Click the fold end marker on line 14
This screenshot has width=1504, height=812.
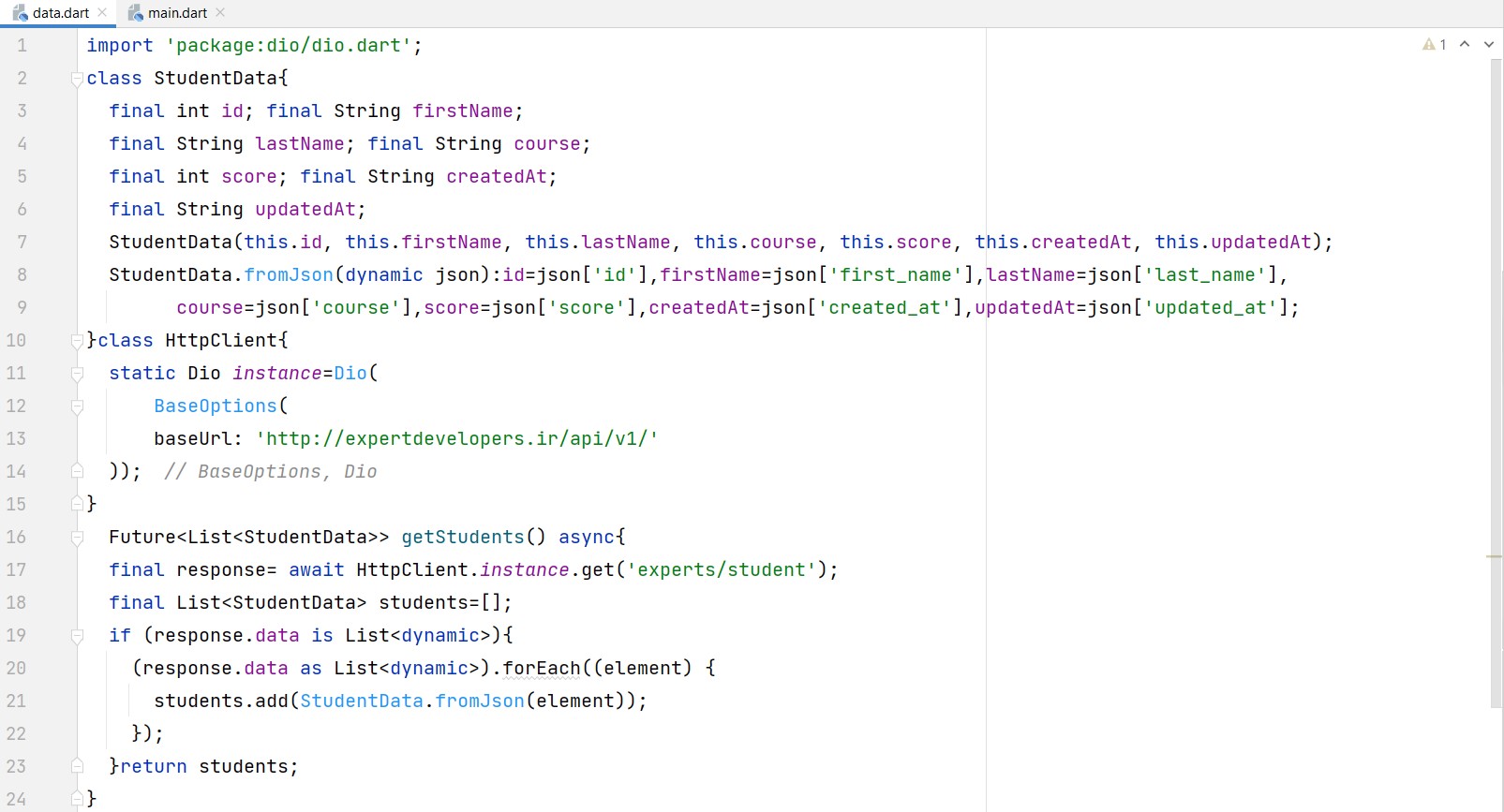pyautogui.click(x=77, y=470)
